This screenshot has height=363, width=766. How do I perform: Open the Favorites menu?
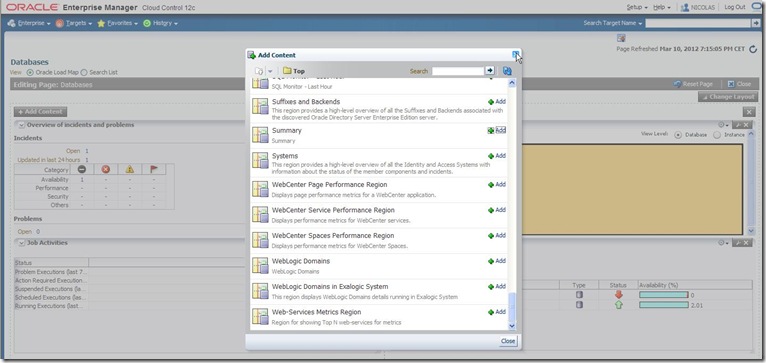117,23
